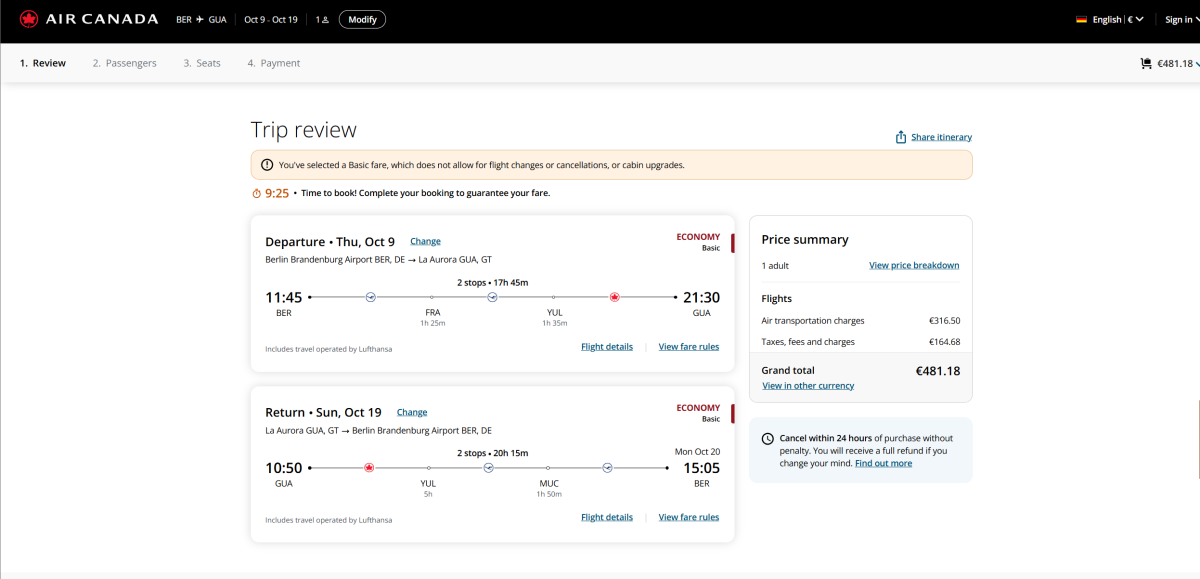
Task: Click View in other currency link
Action: [808, 386]
